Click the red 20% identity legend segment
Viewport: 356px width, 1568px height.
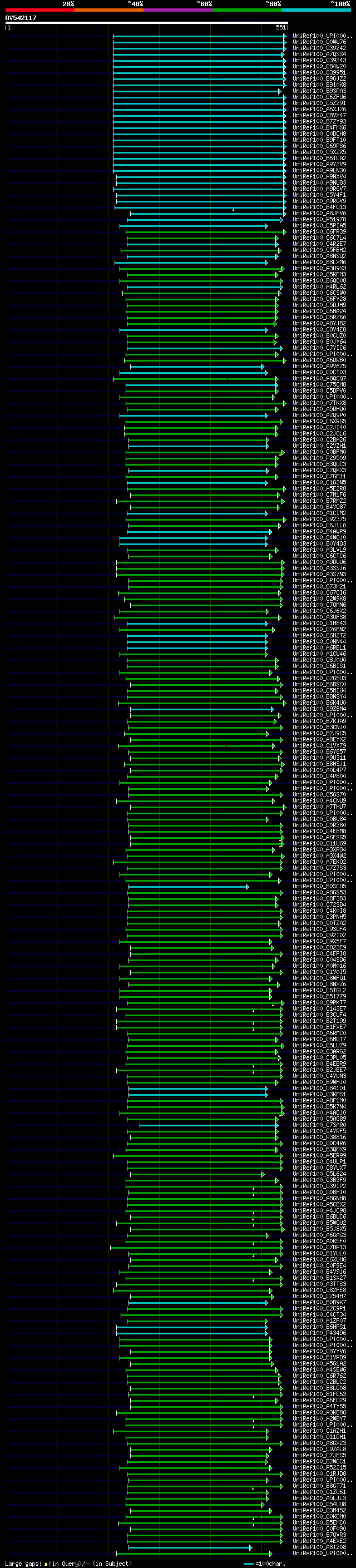(x=39, y=10)
